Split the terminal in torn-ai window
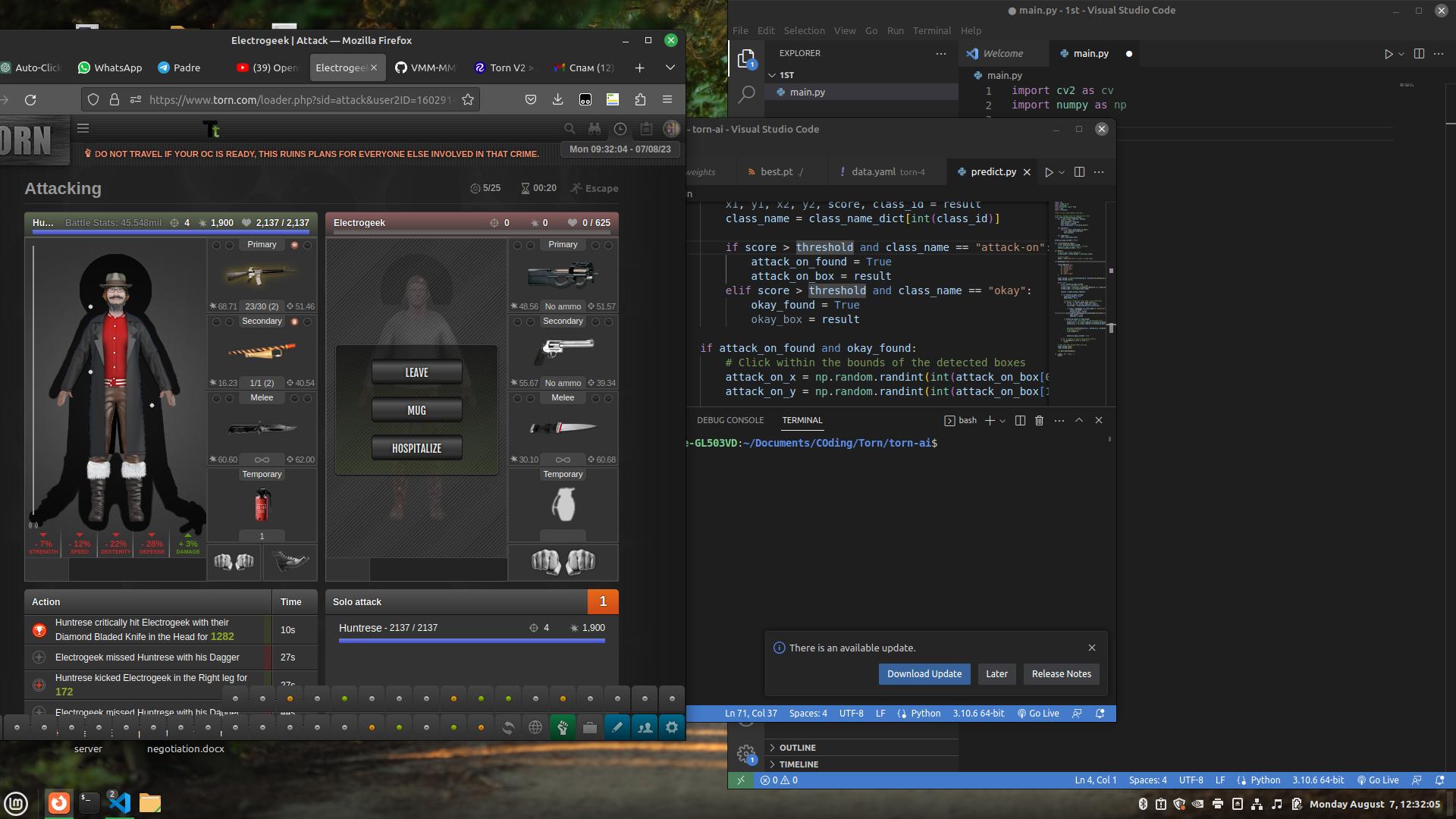Viewport: 1456px width, 819px height. coord(1020,420)
